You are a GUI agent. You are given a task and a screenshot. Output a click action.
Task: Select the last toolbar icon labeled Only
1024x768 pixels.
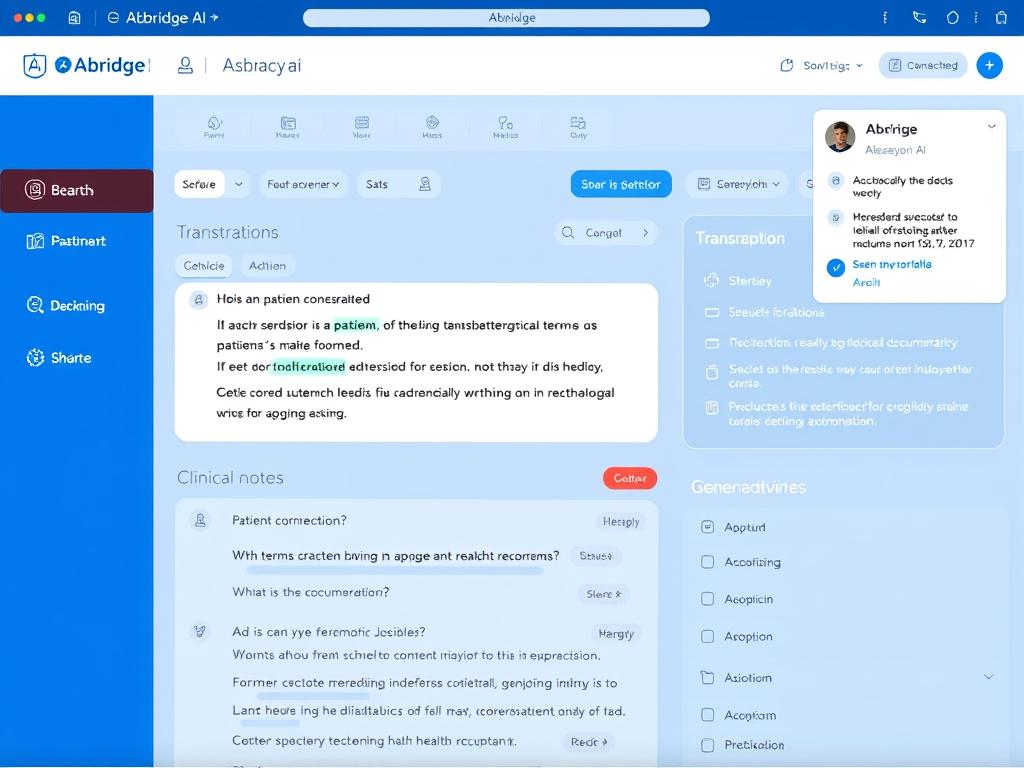click(x=578, y=127)
